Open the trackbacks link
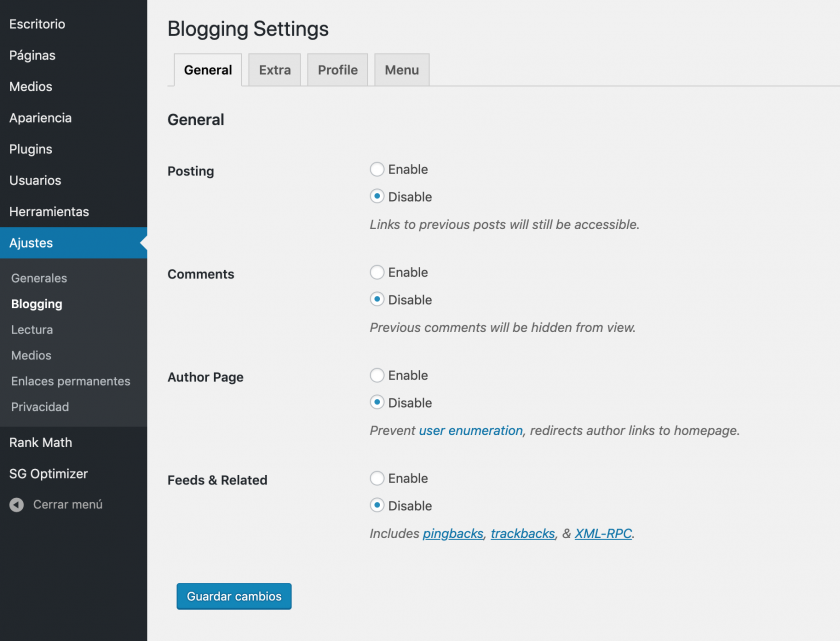Image resolution: width=840 pixels, height=641 pixels. point(522,534)
